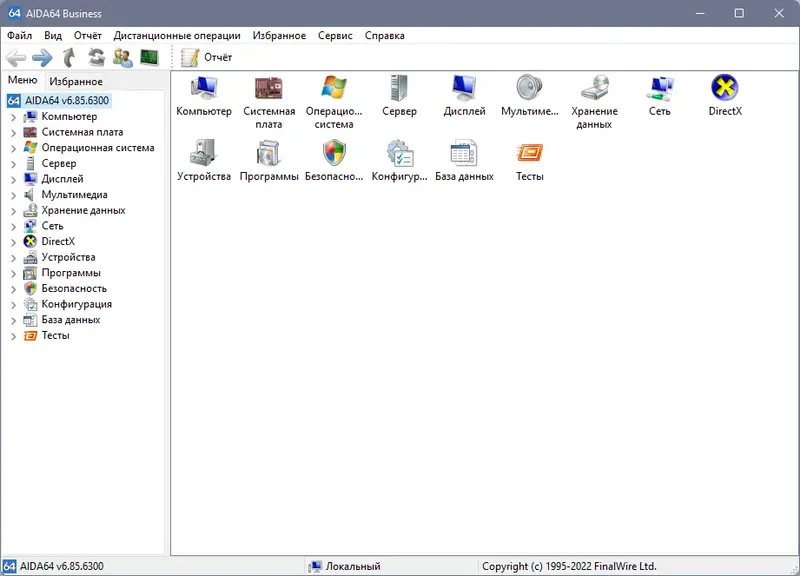Open the Сервис menu
Image resolution: width=800 pixels, height=576 pixels.
coord(334,35)
